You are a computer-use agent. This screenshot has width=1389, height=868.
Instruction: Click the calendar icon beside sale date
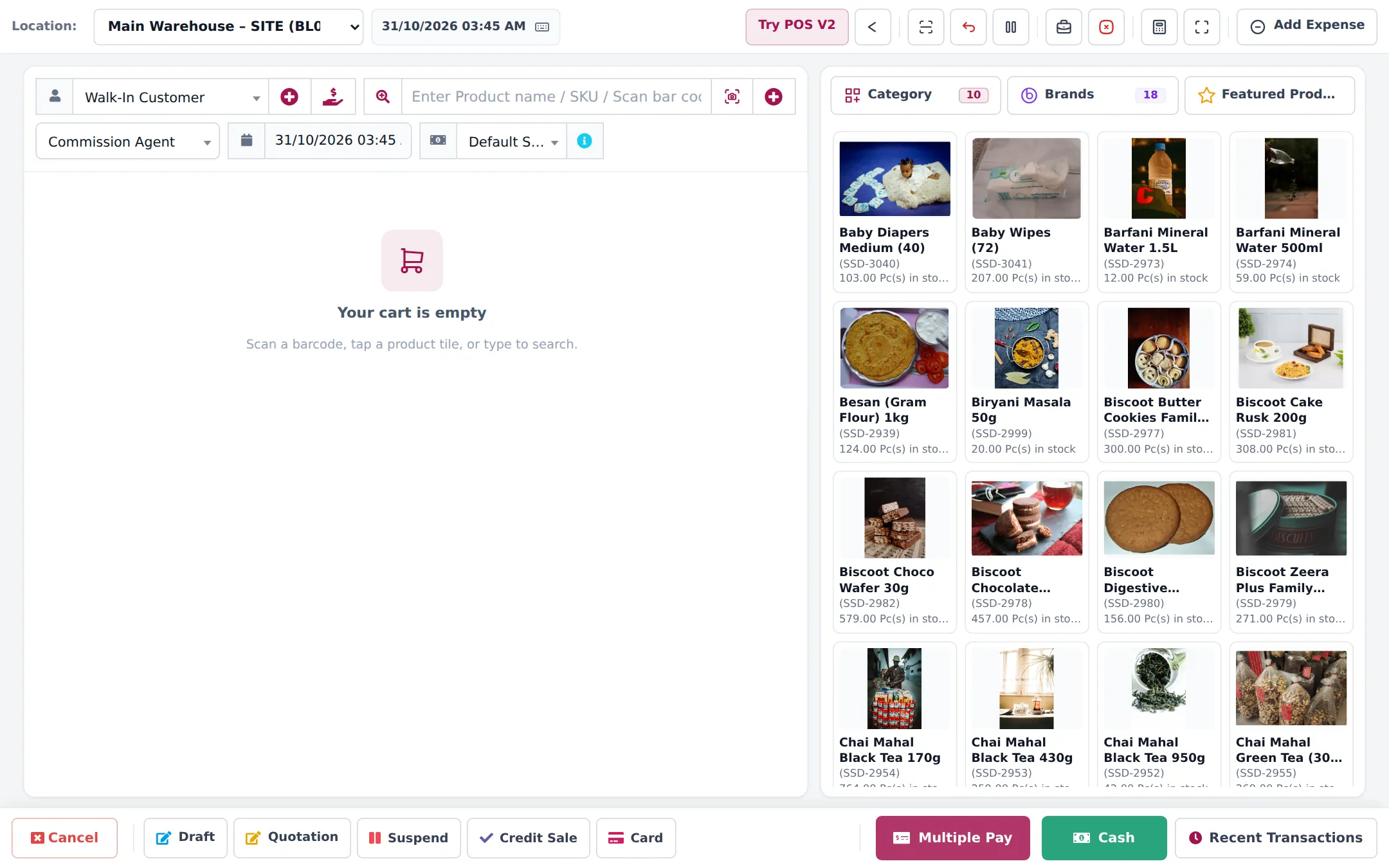click(246, 141)
